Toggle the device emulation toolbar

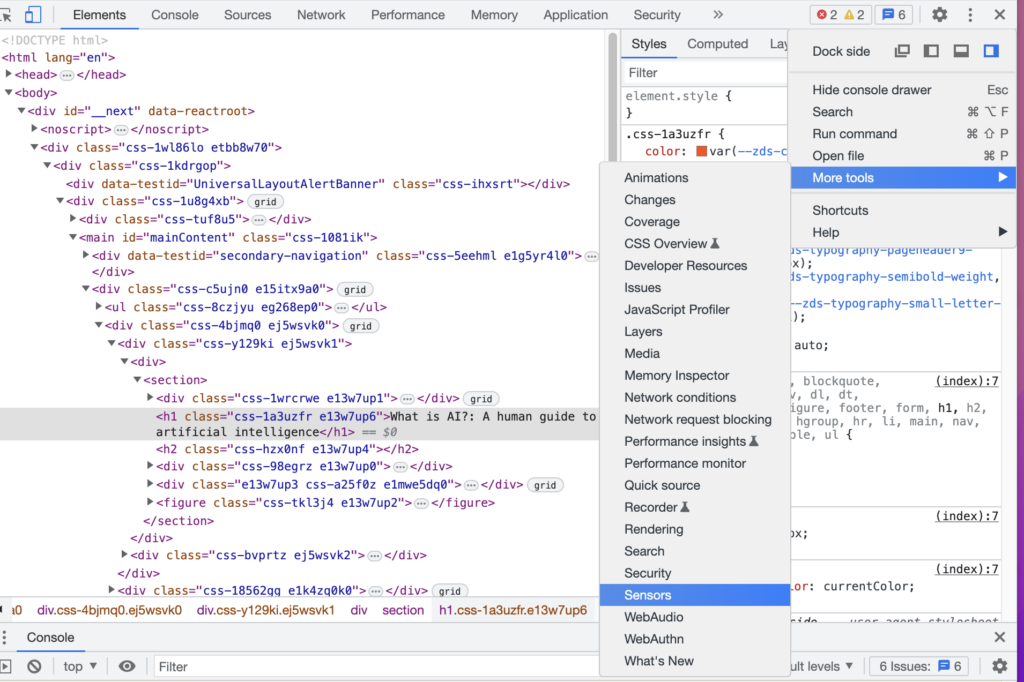[x=35, y=14]
